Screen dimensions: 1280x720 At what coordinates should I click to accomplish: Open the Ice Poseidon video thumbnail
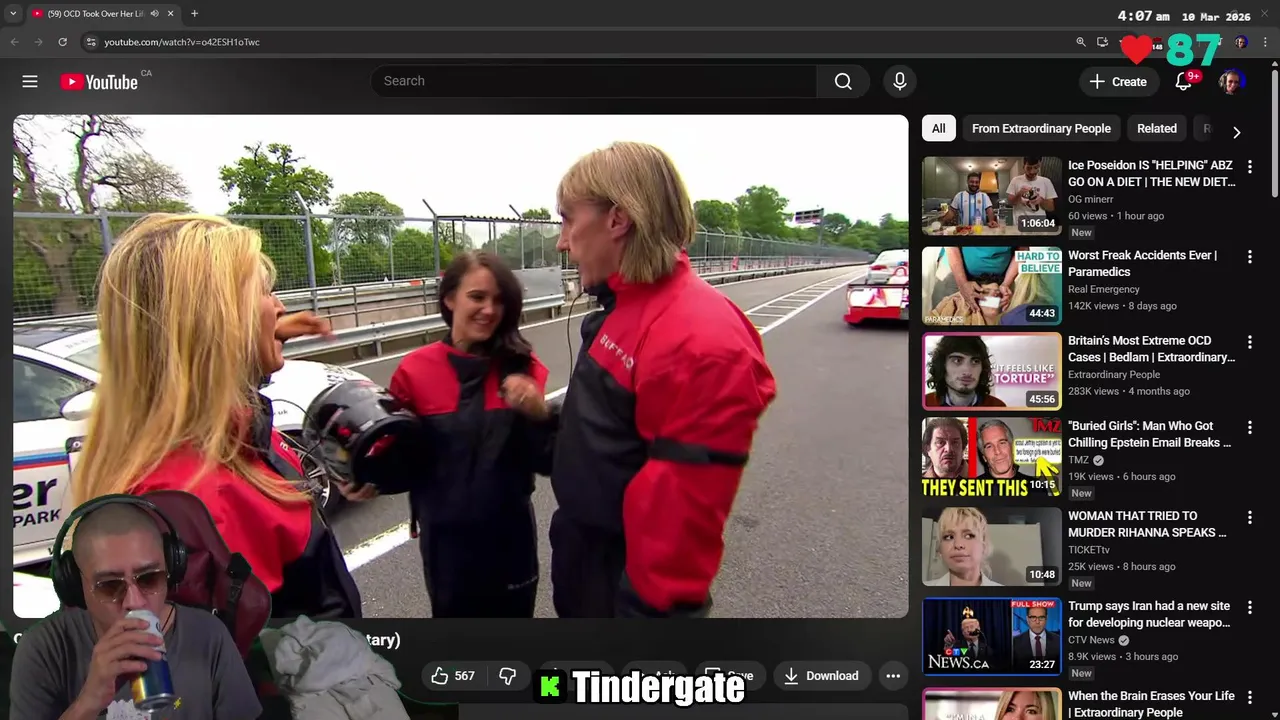(991, 195)
